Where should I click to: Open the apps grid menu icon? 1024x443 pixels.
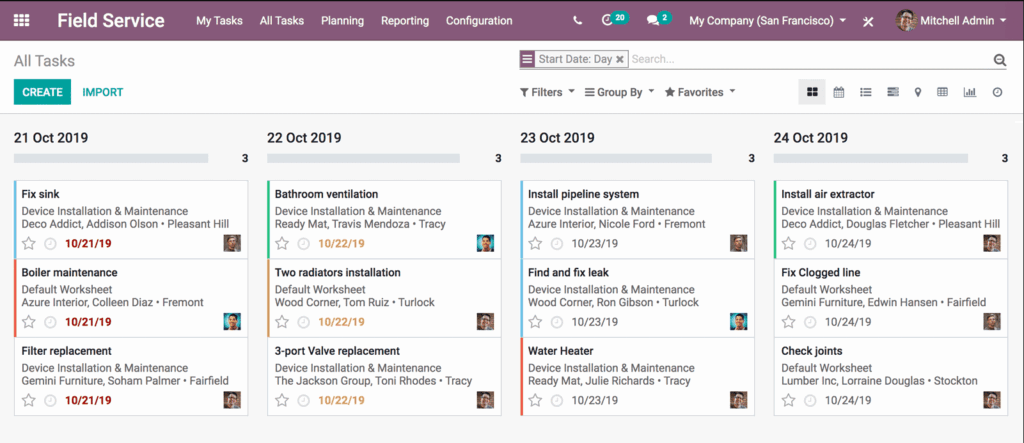point(22,20)
